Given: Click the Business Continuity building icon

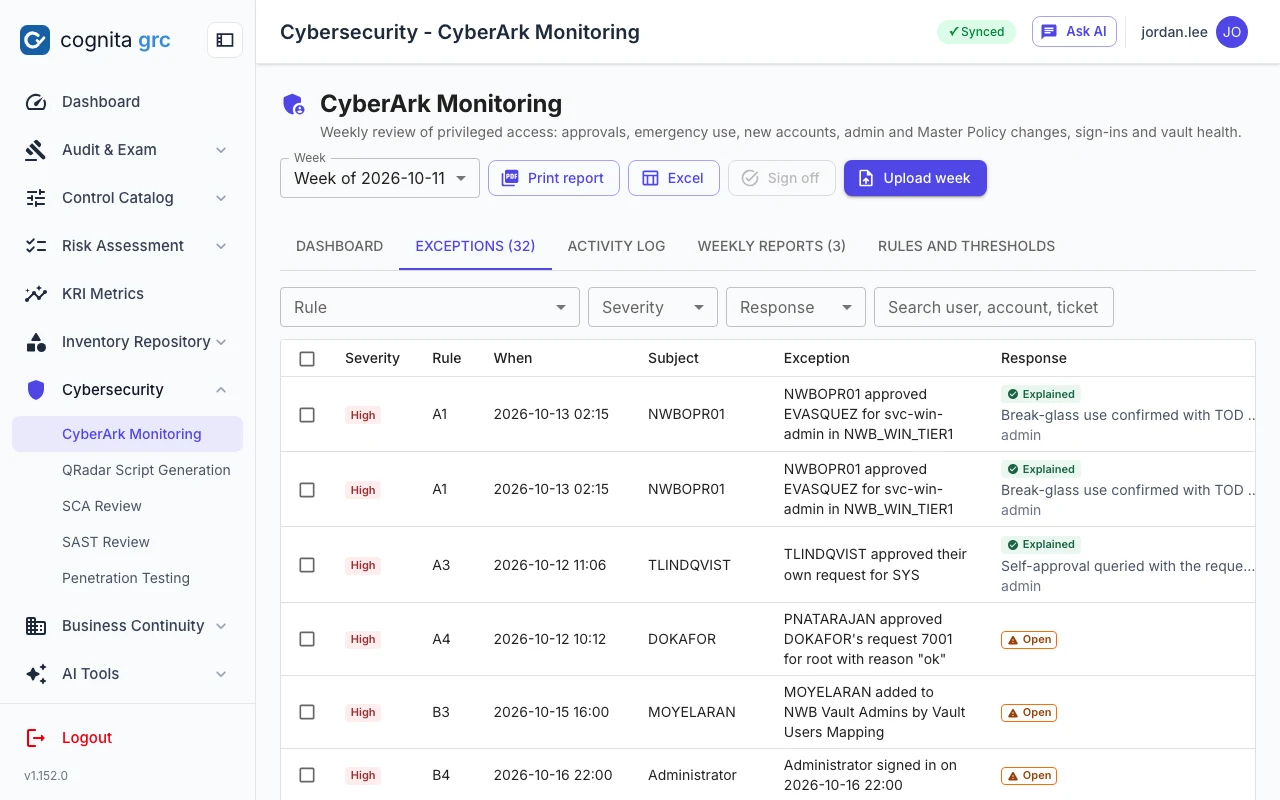Looking at the screenshot, I should tap(36, 626).
